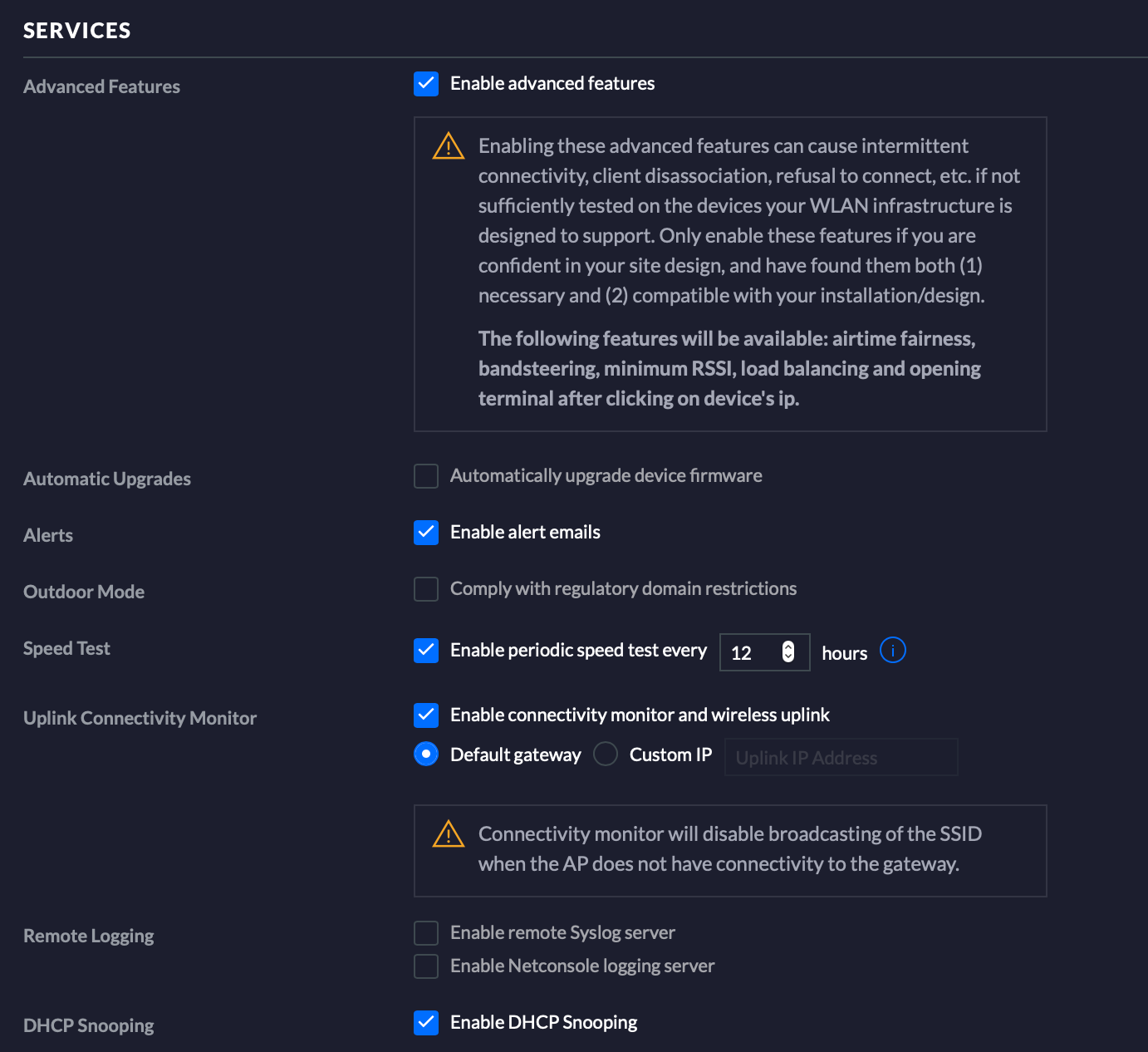Turn off DHCP Snooping checkbox
Screen dimensions: 1148x1052
pyautogui.click(x=426, y=1023)
